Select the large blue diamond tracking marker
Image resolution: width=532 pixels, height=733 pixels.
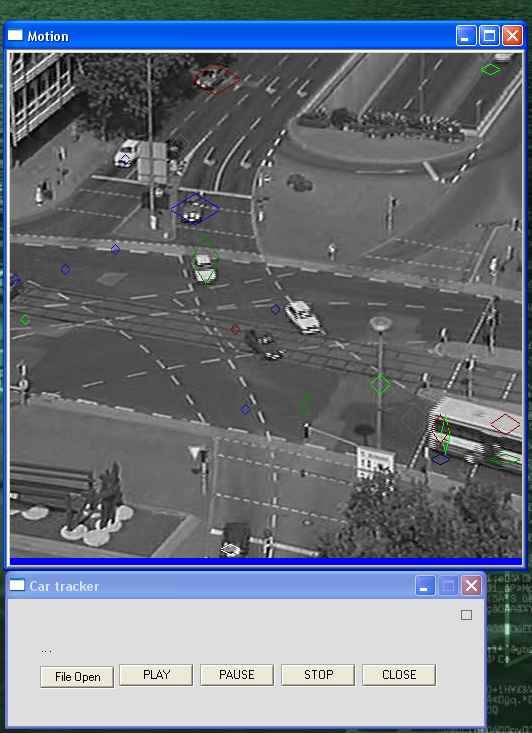coord(194,208)
